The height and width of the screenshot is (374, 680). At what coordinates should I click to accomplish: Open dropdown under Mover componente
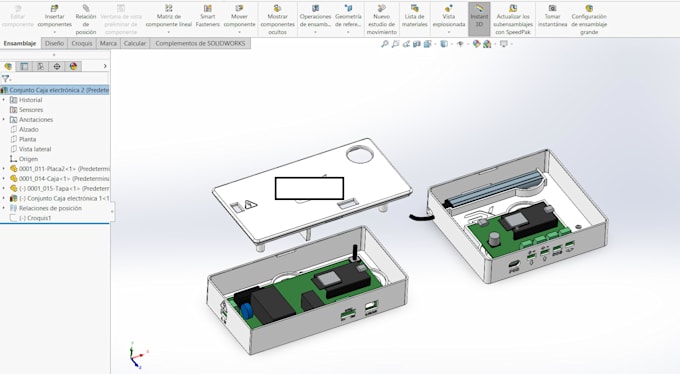[239, 32]
